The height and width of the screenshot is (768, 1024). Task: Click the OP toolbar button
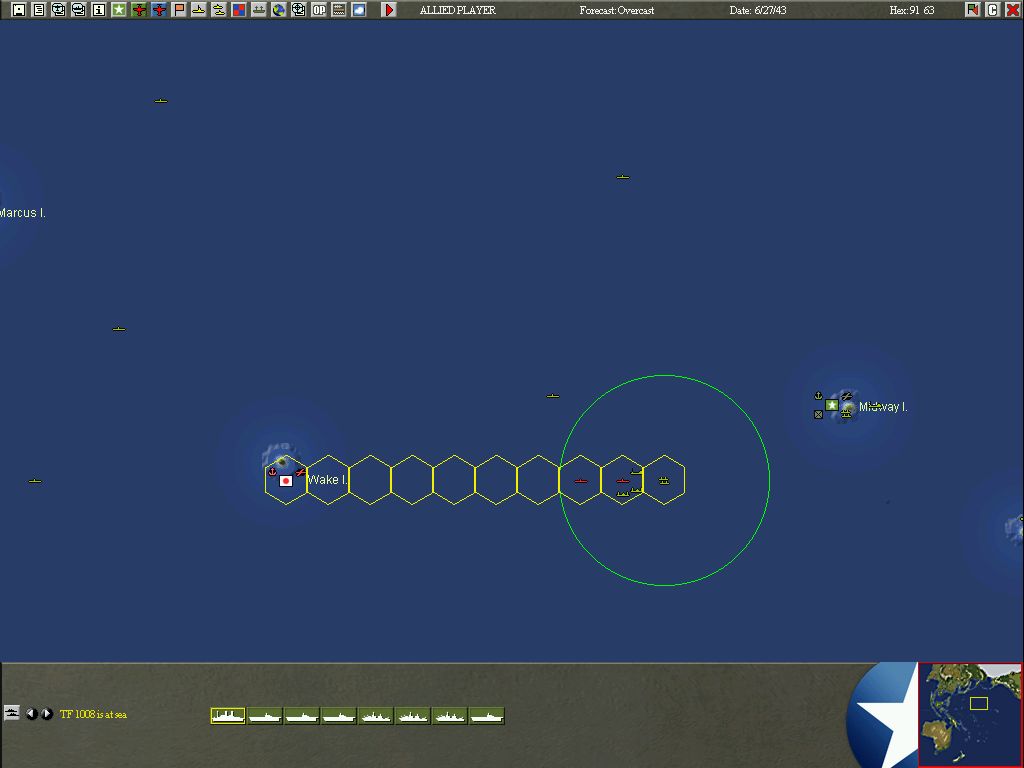coord(319,10)
